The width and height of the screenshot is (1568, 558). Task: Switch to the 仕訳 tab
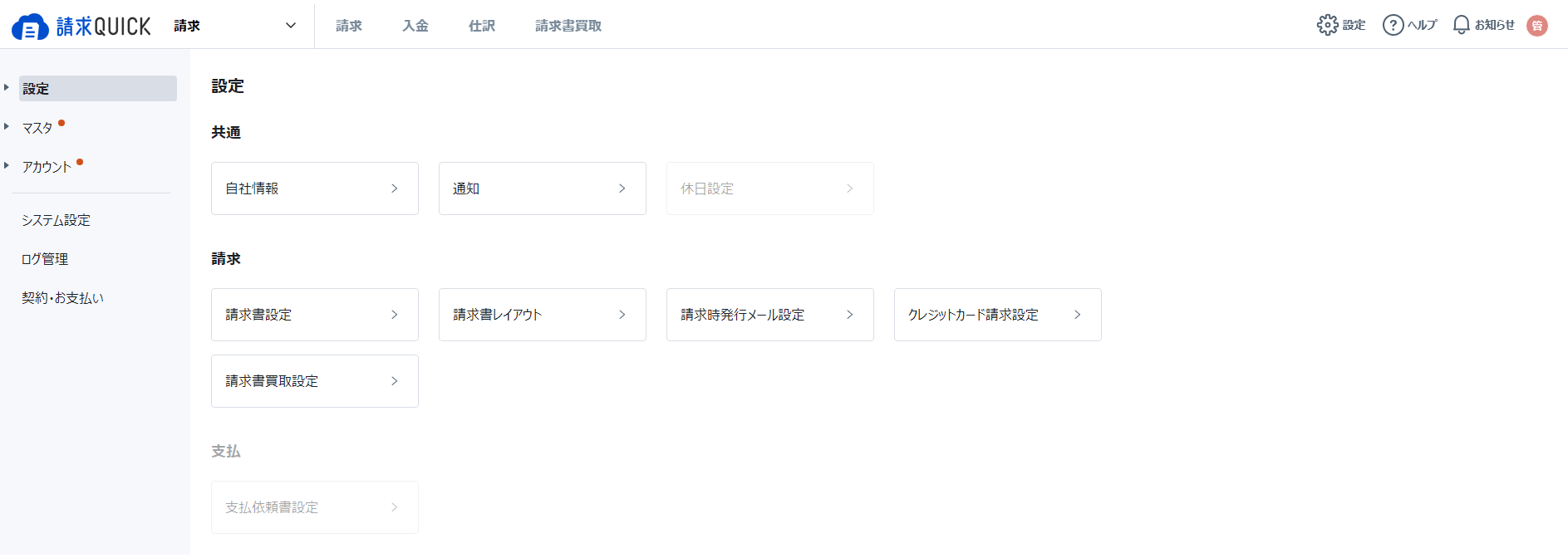coord(482,26)
